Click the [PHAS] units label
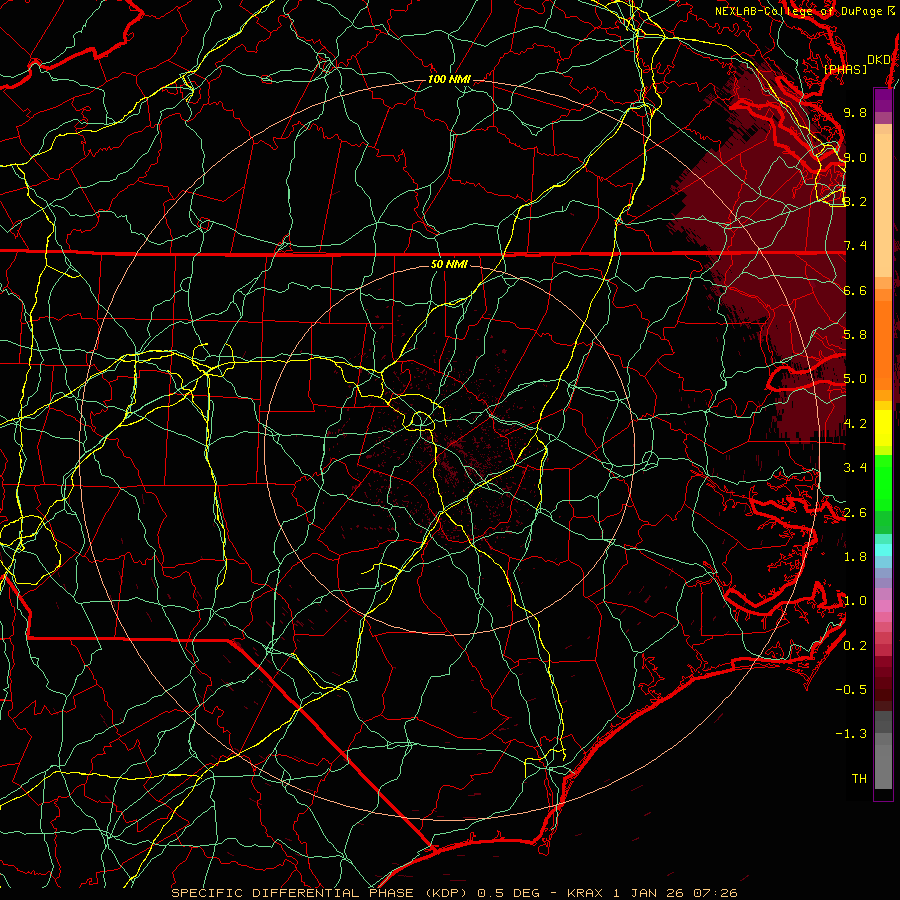 [845, 70]
